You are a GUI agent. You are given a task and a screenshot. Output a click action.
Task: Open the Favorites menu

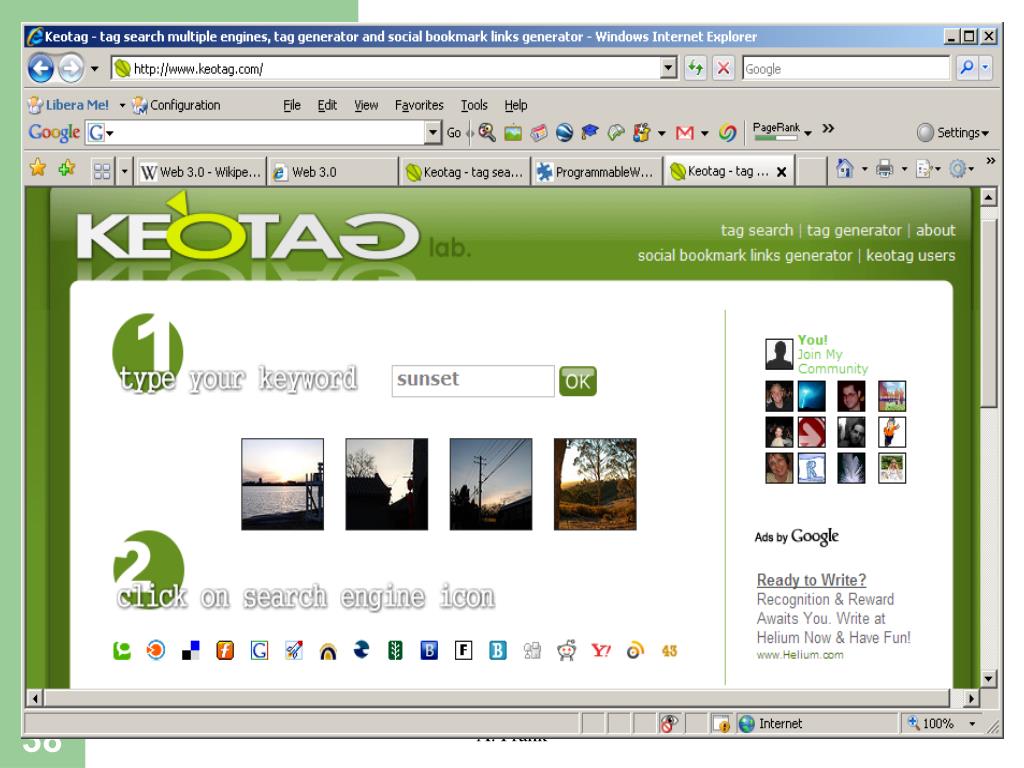(x=419, y=105)
